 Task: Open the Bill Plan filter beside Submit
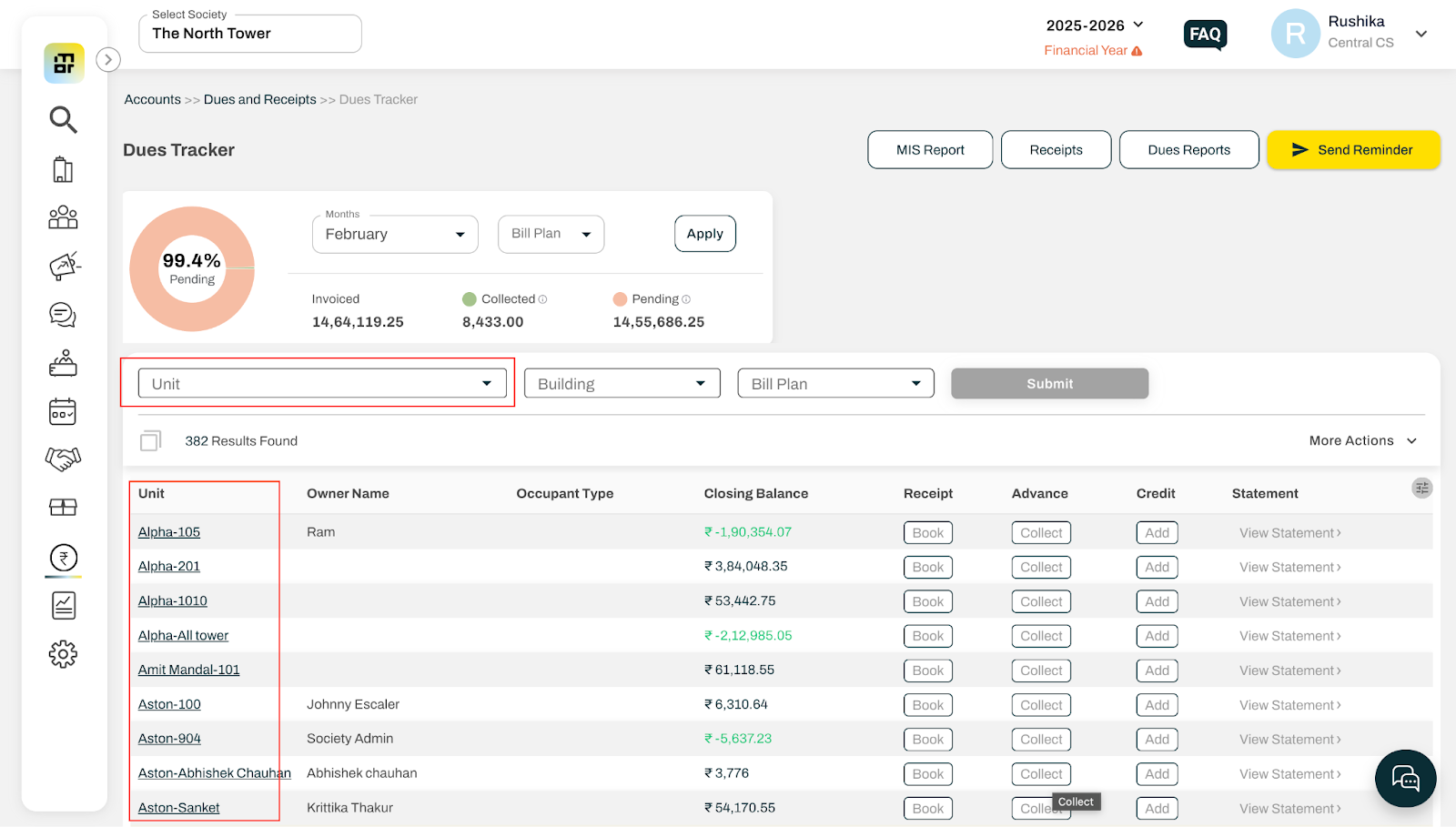tap(836, 384)
